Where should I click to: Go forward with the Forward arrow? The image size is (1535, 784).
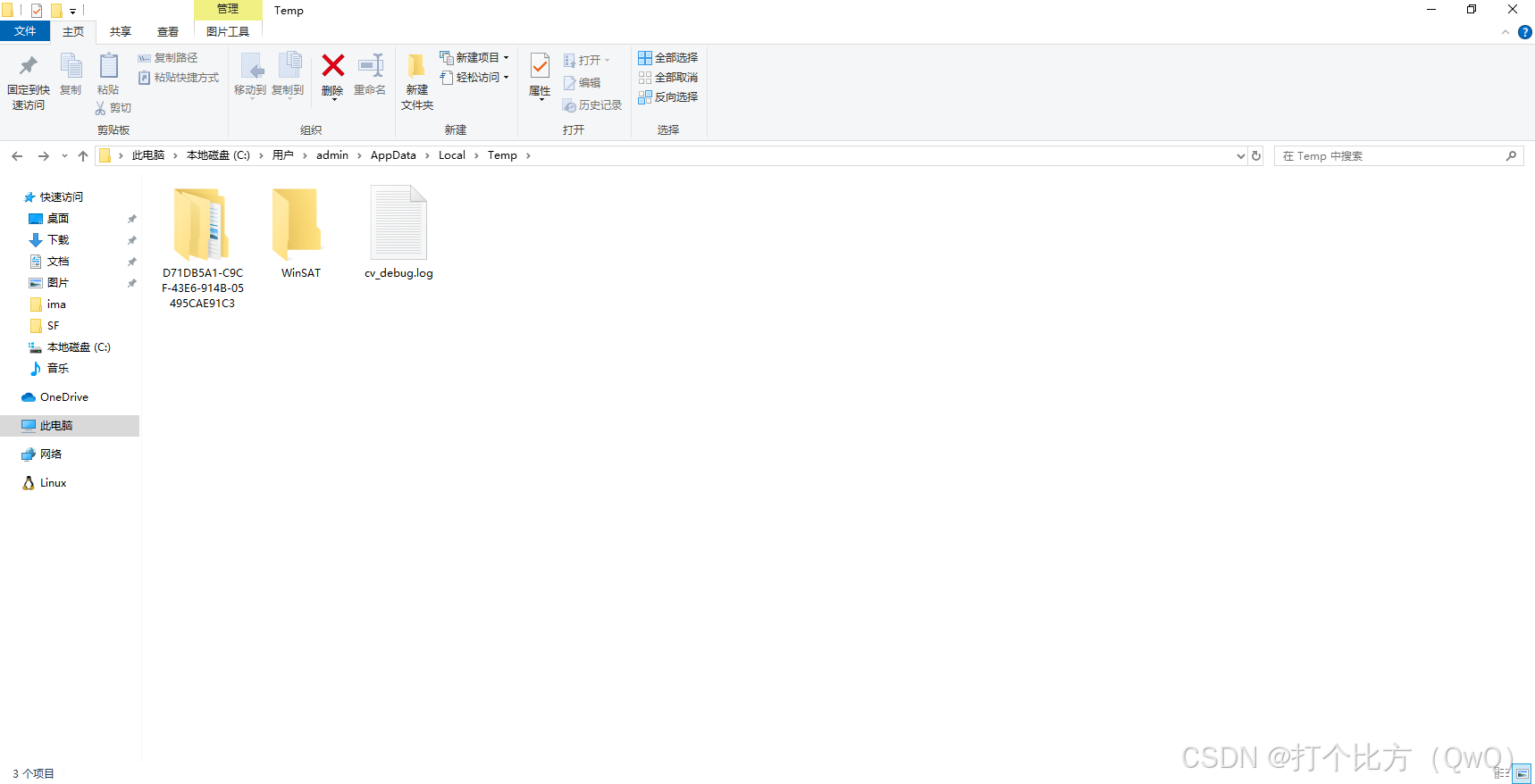43,156
